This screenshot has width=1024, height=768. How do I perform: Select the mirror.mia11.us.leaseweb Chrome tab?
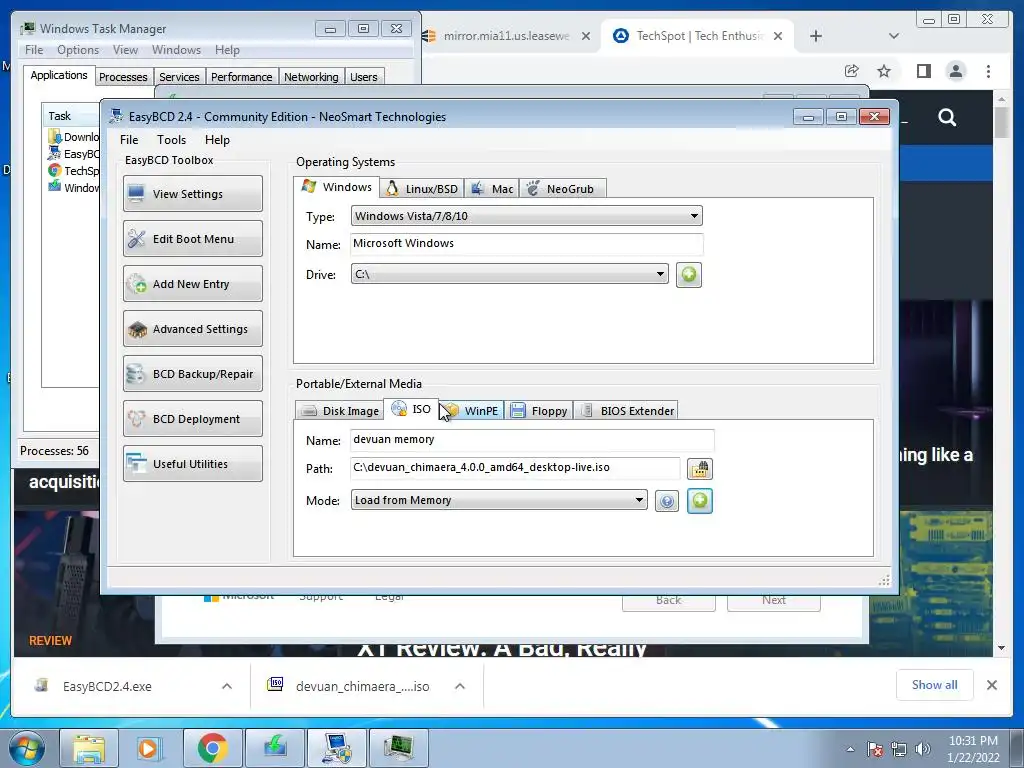click(x=504, y=36)
